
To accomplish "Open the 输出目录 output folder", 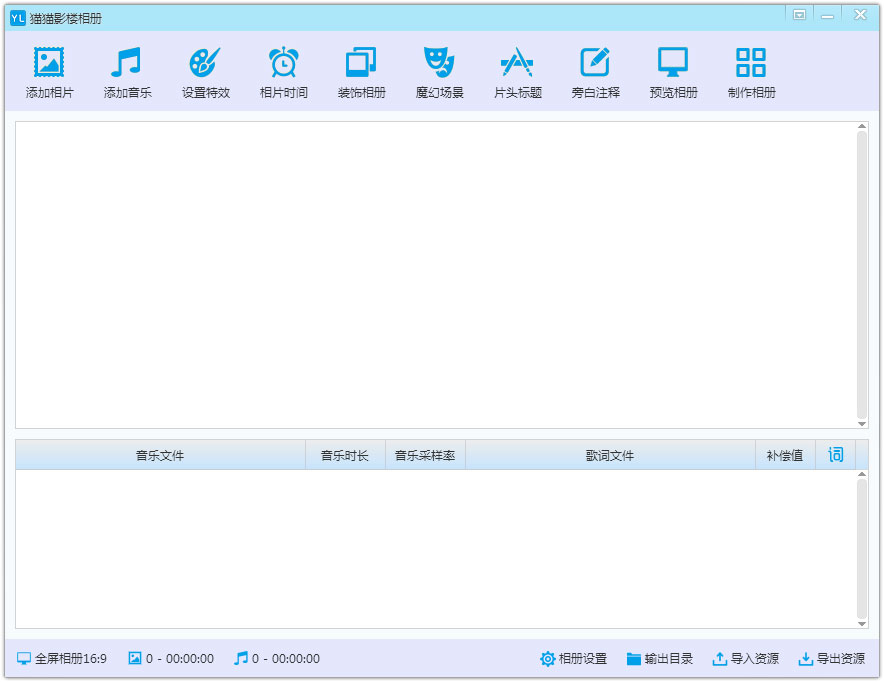I will (660, 658).
